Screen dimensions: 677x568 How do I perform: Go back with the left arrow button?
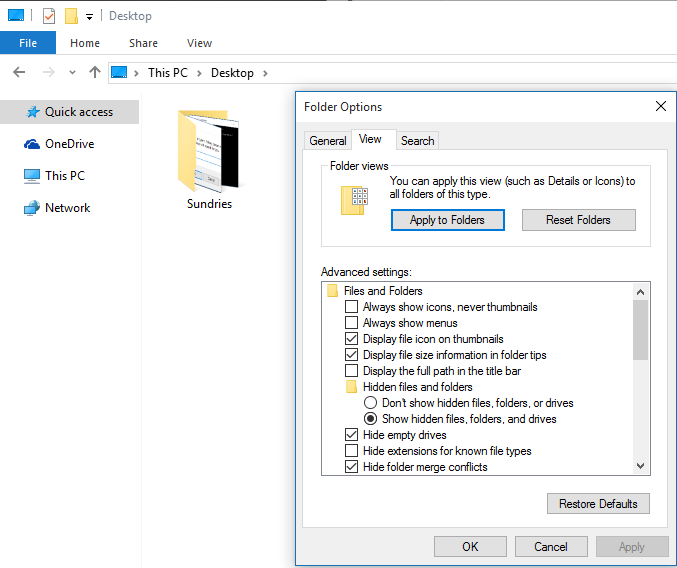[19, 72]
